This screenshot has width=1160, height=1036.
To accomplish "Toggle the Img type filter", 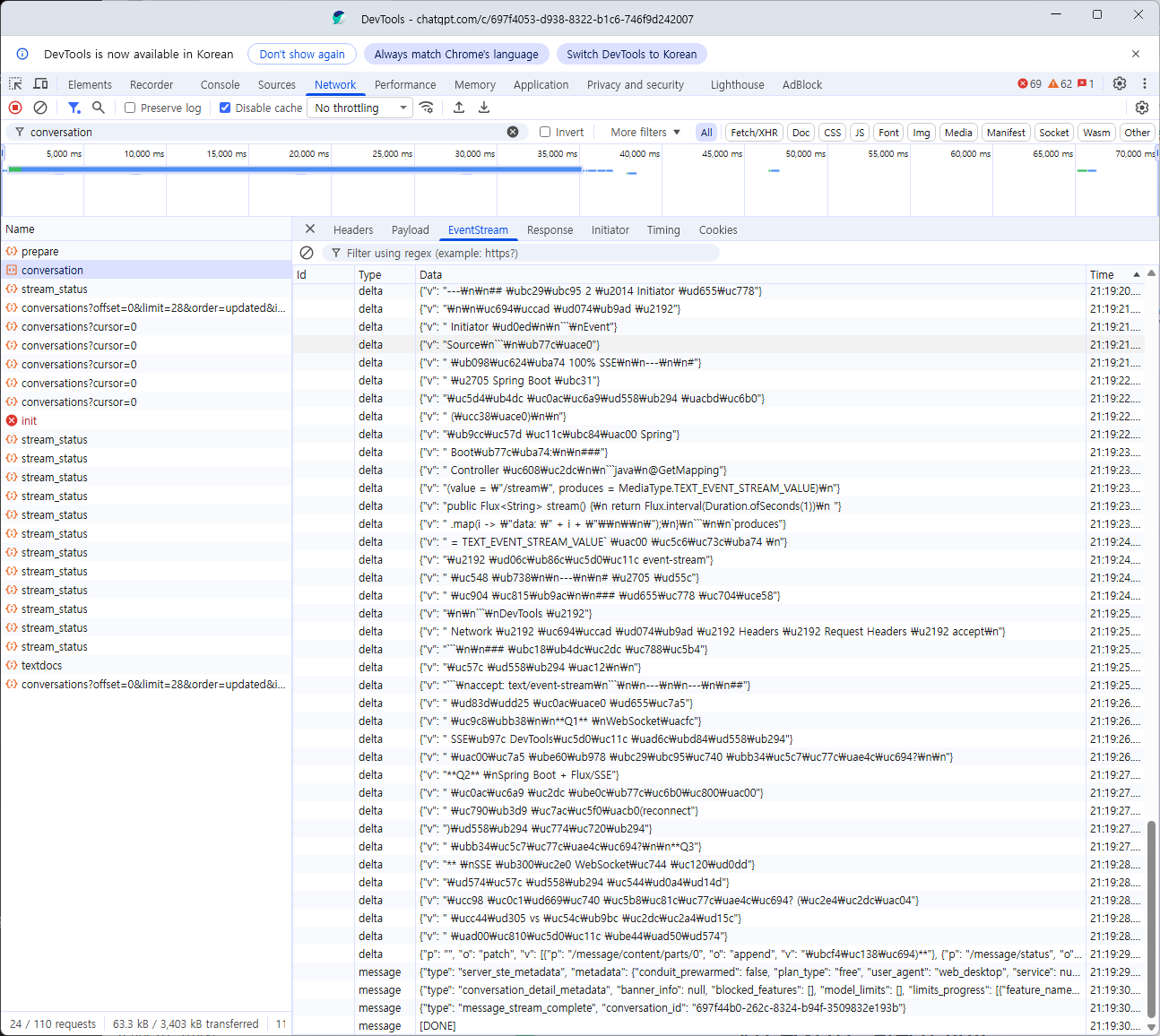I will 922,133.
